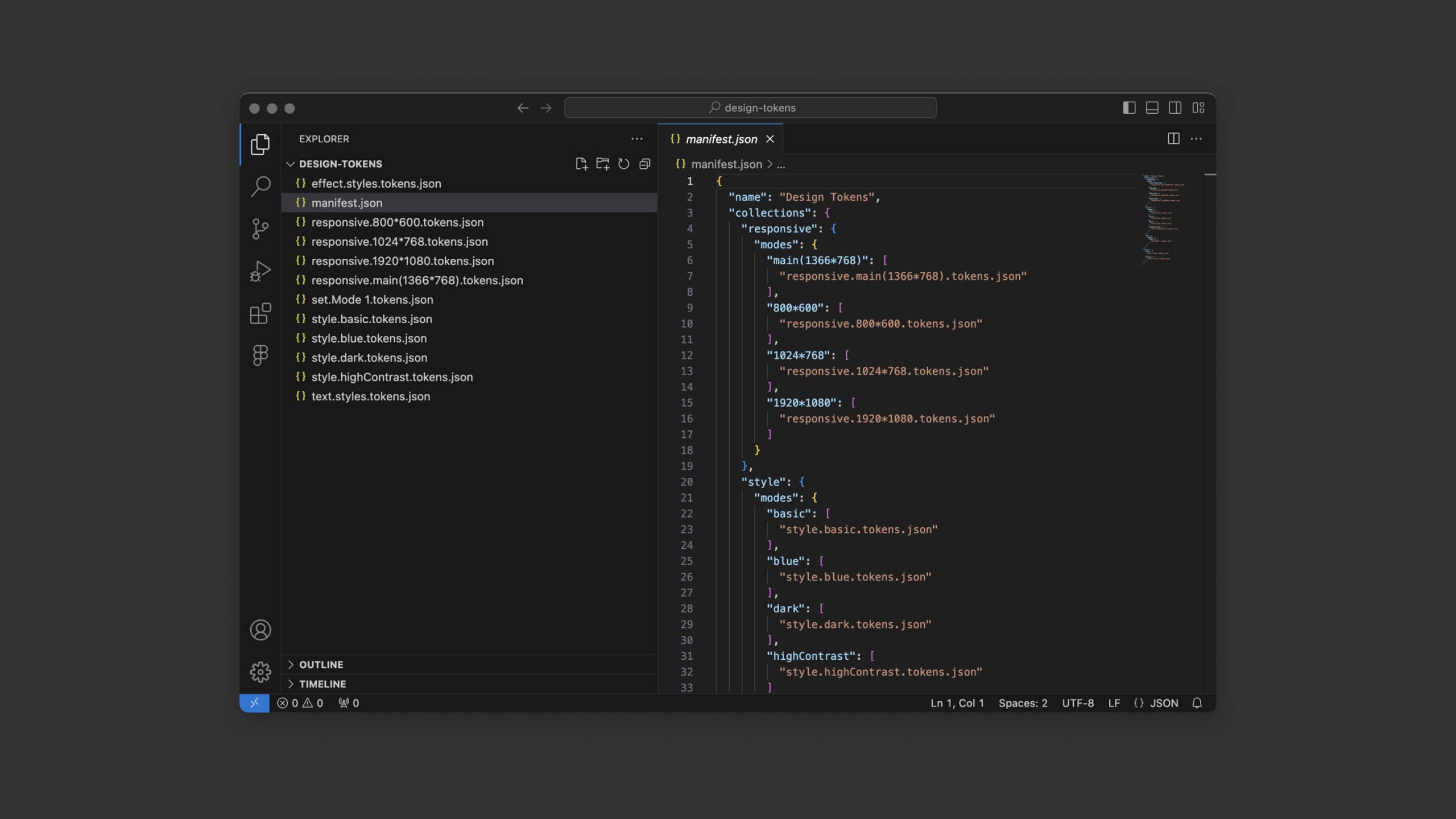Toggle primary side bar visibility
Image resolution: width=1456 pixels, height=819 pixels.
1129,108
